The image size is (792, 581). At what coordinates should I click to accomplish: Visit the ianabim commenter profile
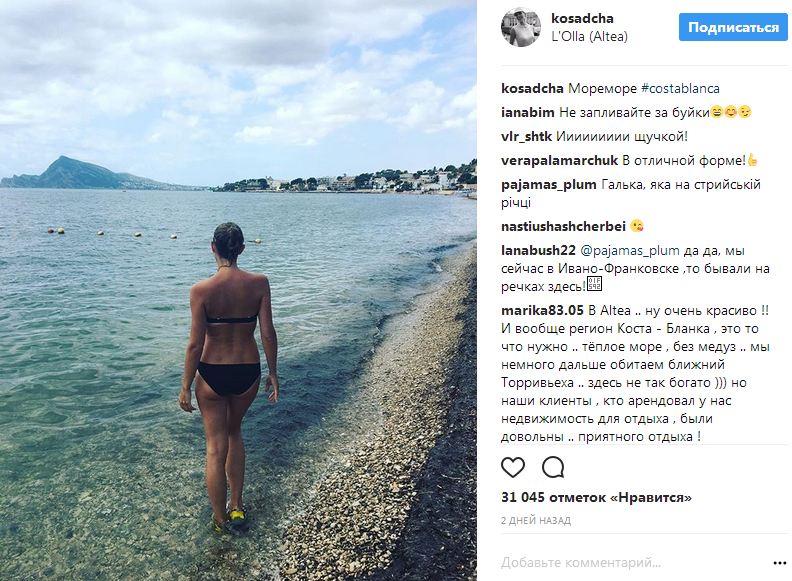click(527, 112)
